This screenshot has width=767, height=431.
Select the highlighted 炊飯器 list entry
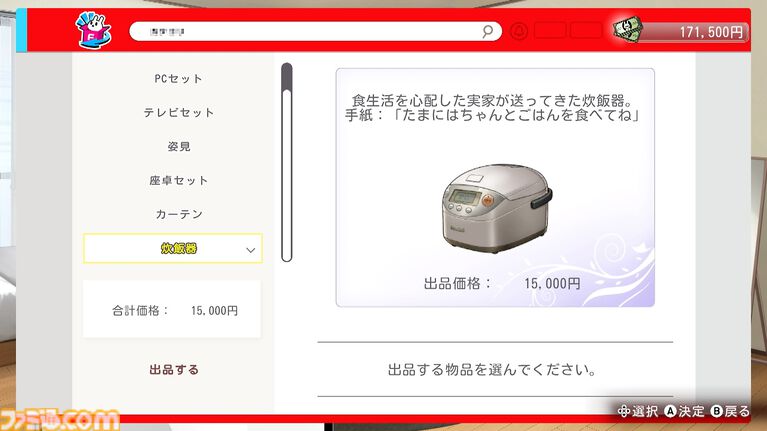[173, 249]
